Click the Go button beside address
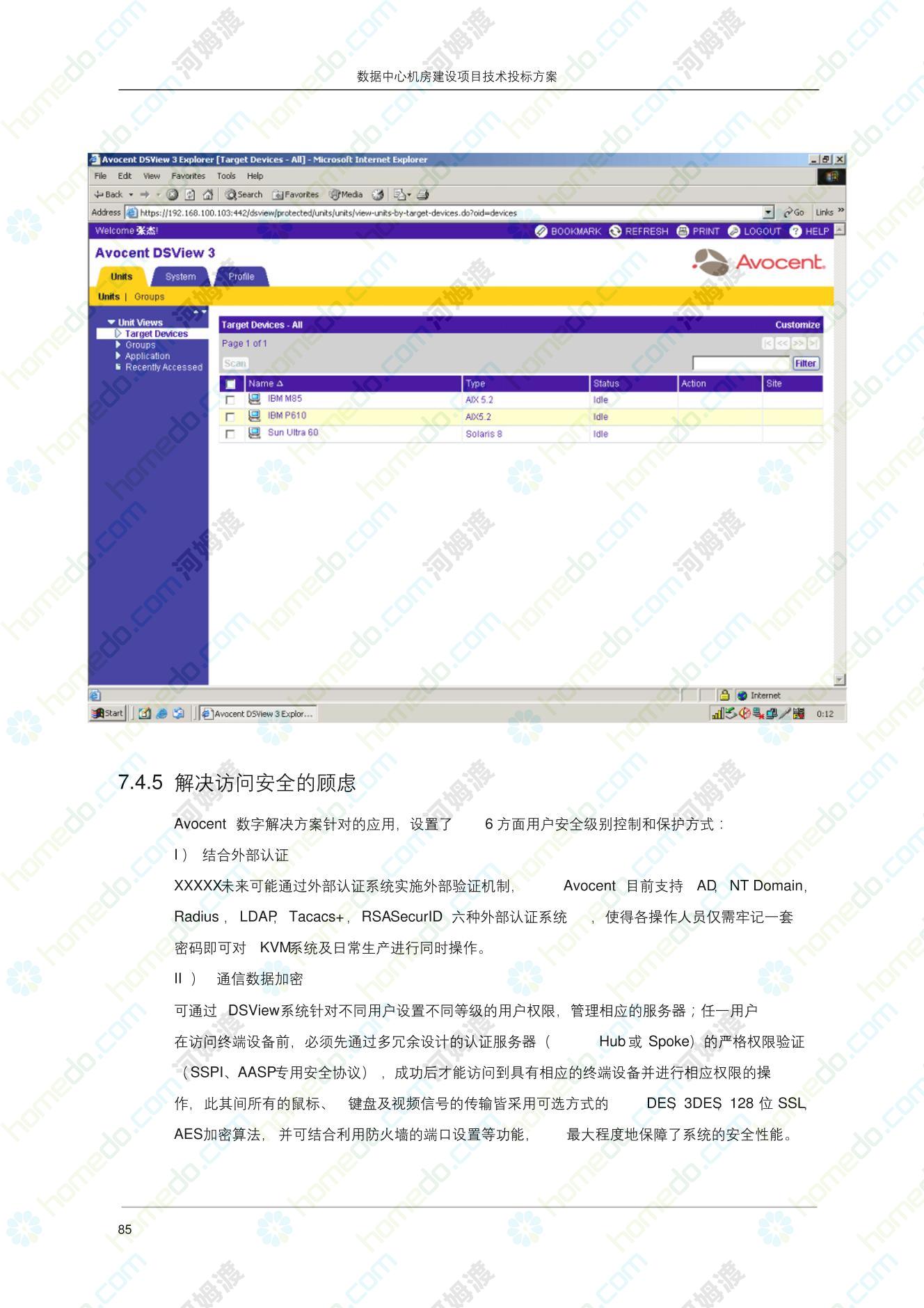This screenshot has width=924, height=1308. pos(793,212)
